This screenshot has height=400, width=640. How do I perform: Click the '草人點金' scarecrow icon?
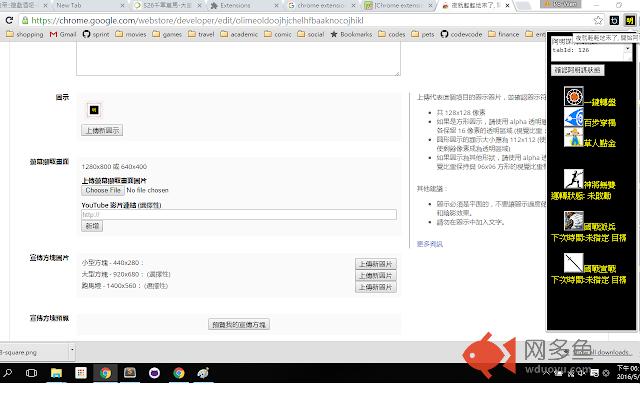click(574, 138)
